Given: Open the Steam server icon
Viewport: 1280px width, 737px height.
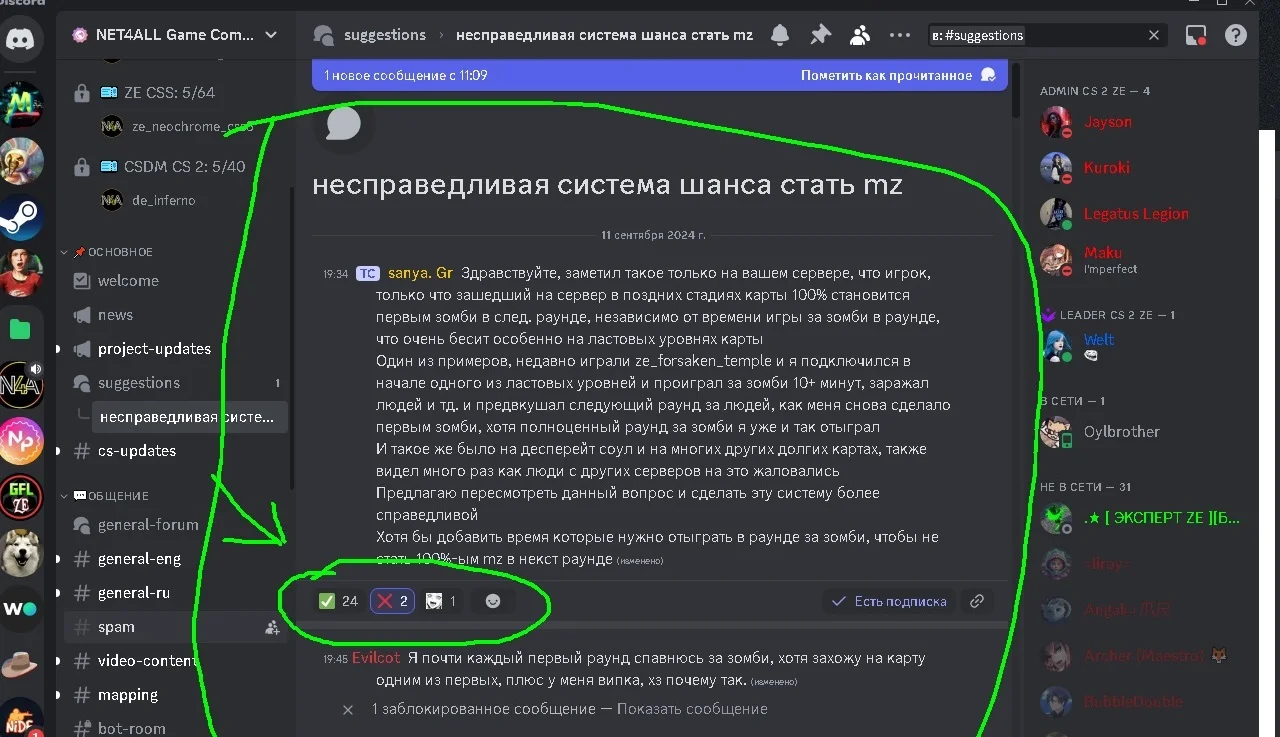Looking at the screenshot, I should click(x=21, y=218).
